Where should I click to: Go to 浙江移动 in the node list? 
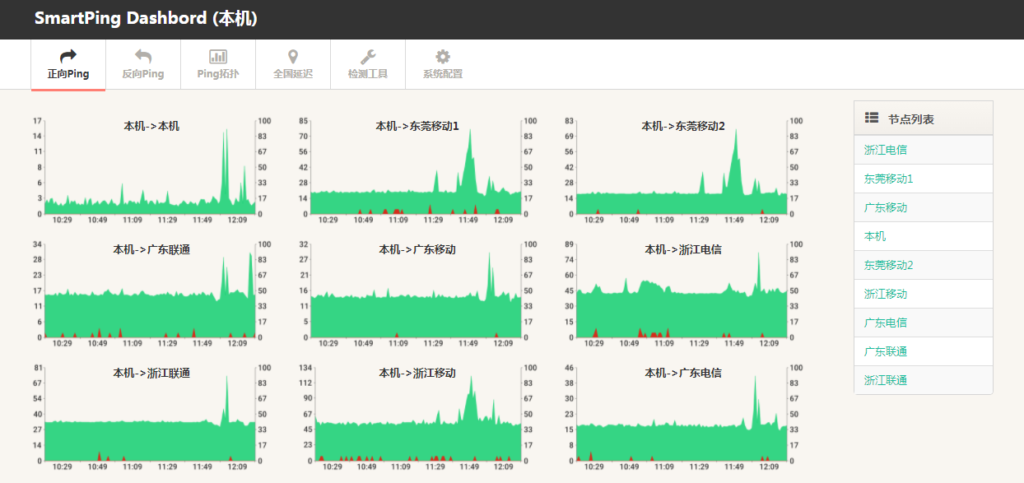click(x=885, y=294)
